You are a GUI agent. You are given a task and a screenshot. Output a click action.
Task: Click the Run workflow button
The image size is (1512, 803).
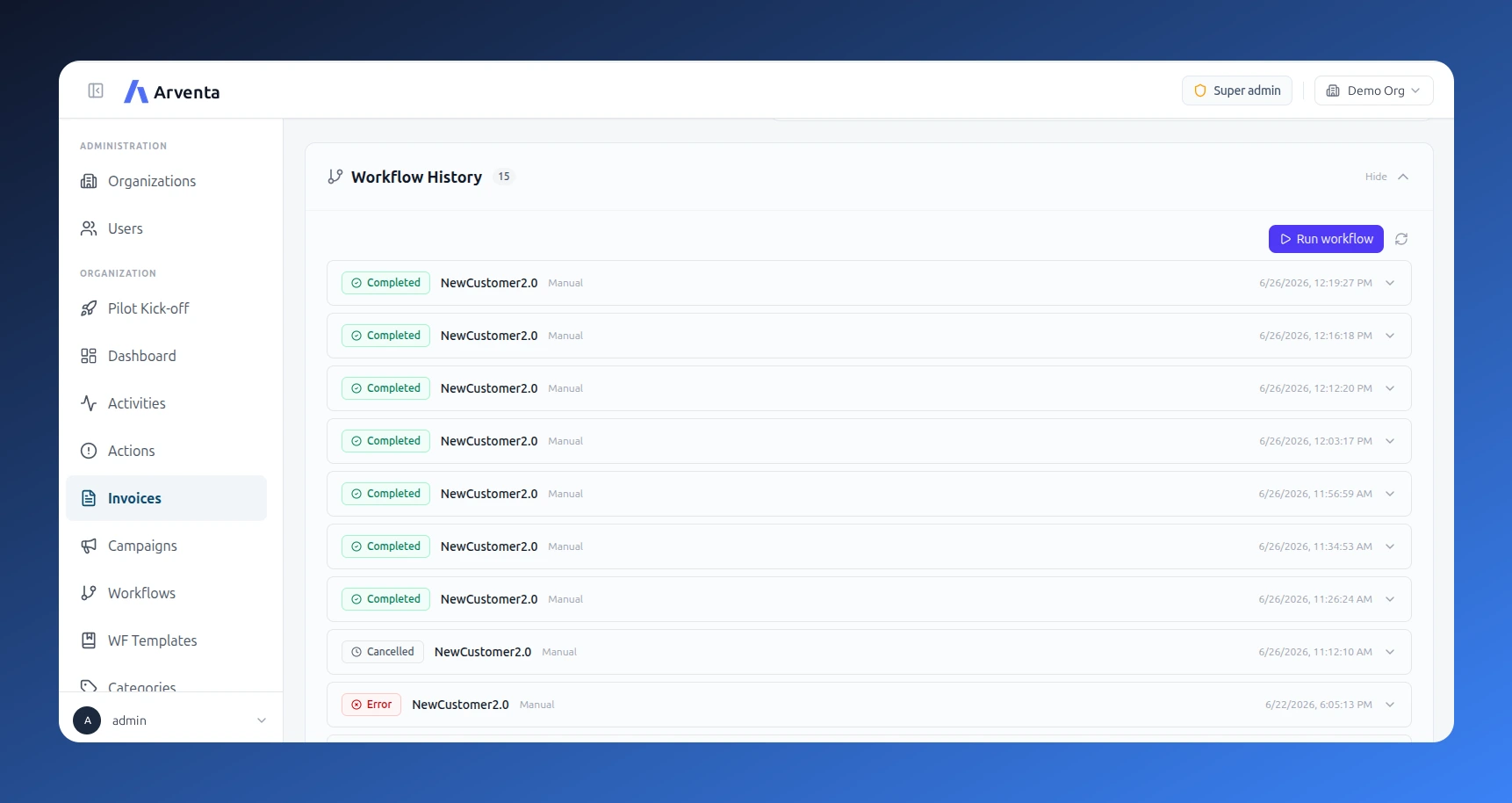(1326, 239)
